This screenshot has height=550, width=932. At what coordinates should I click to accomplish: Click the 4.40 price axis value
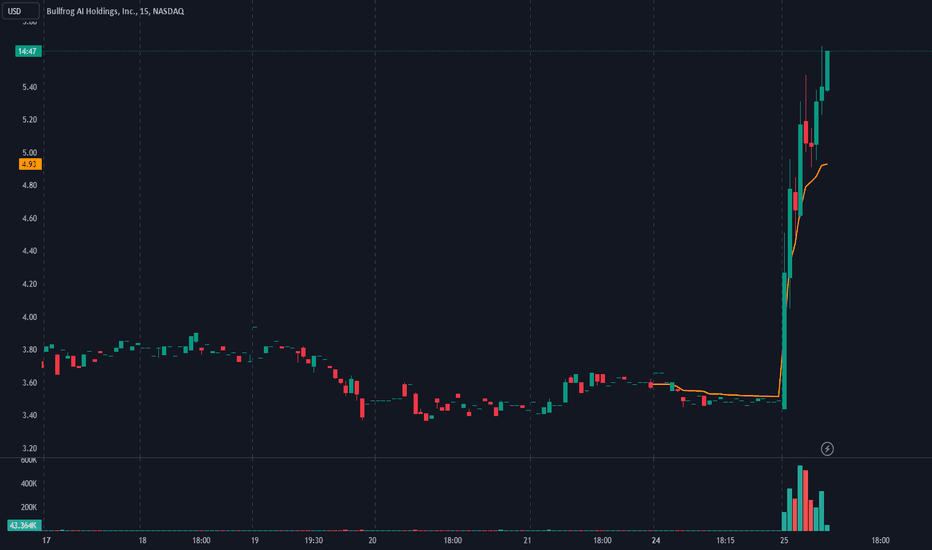click(x=30, y=251)
